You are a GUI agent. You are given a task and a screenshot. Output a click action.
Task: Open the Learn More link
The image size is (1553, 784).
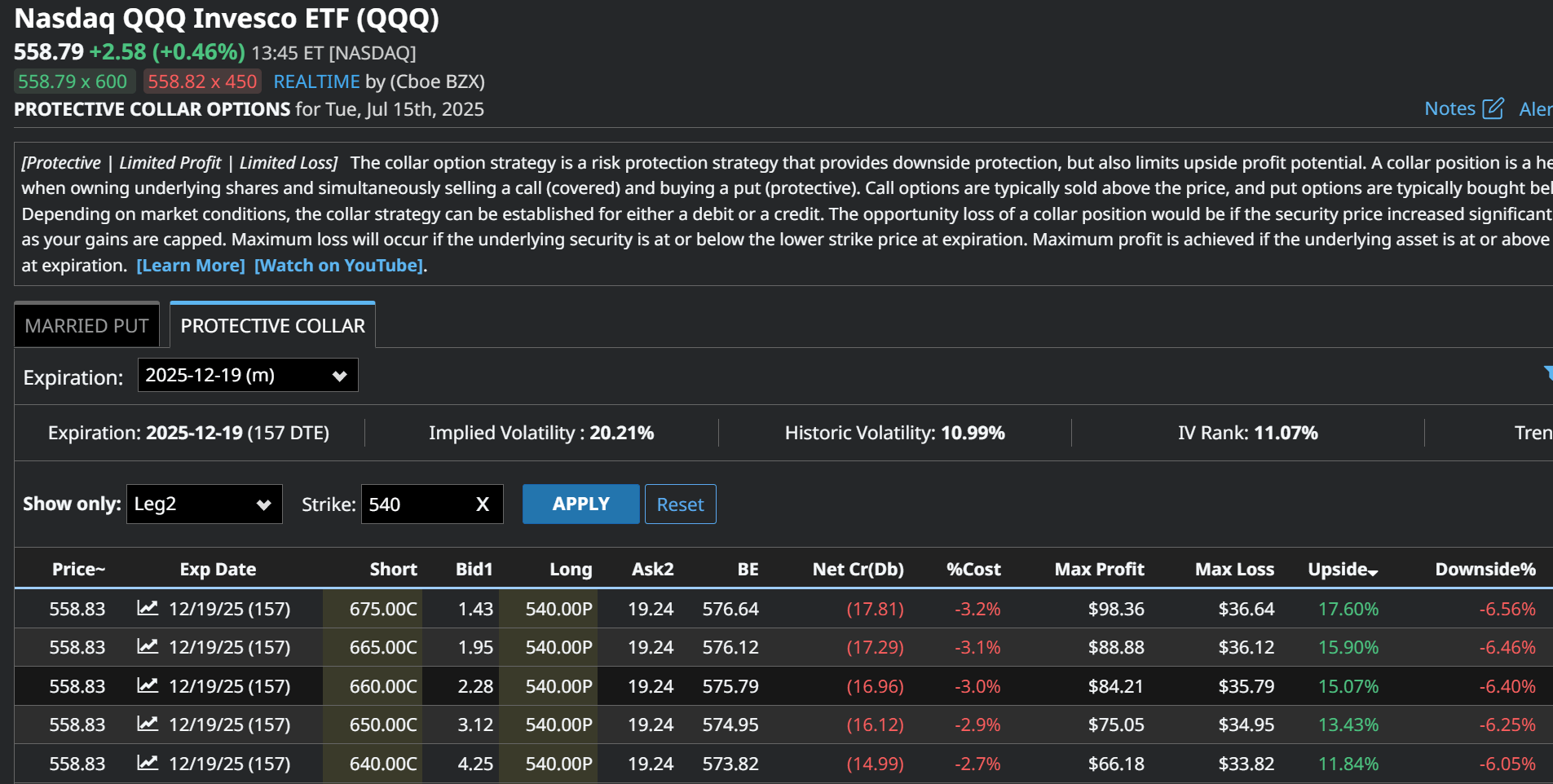point(190,266)
